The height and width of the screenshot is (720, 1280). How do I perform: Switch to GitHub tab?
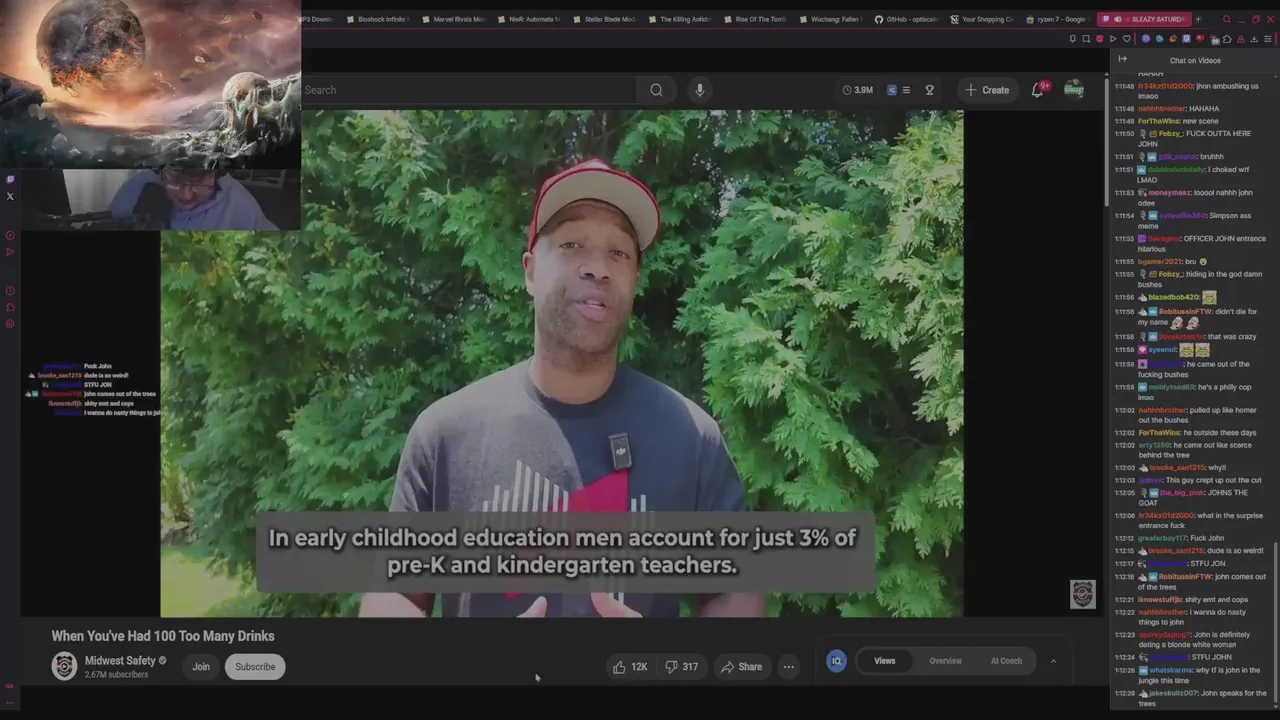click(x=908, y=19)
